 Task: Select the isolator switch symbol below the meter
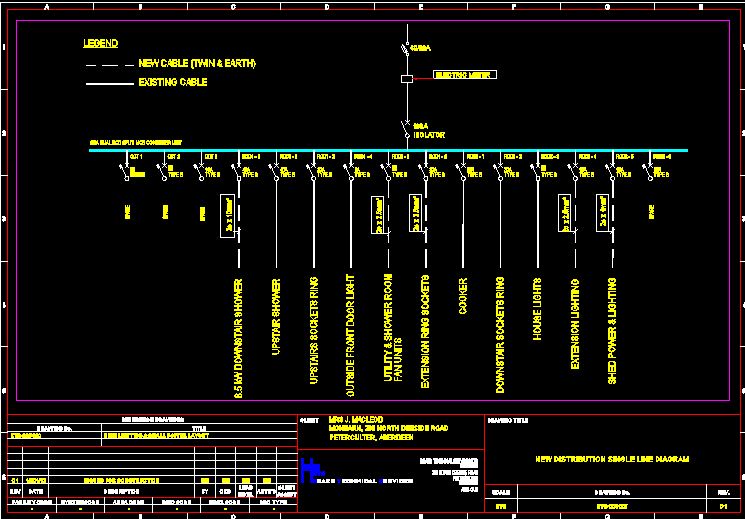(x=407, y=129)
